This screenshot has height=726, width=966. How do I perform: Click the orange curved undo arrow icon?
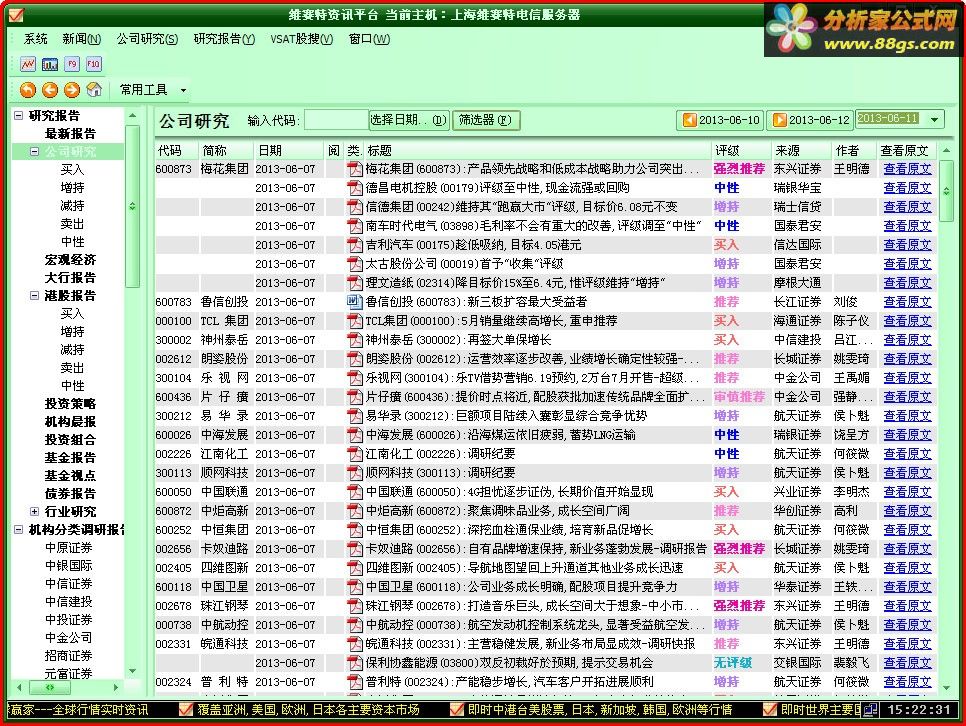[x=28, y=90]
